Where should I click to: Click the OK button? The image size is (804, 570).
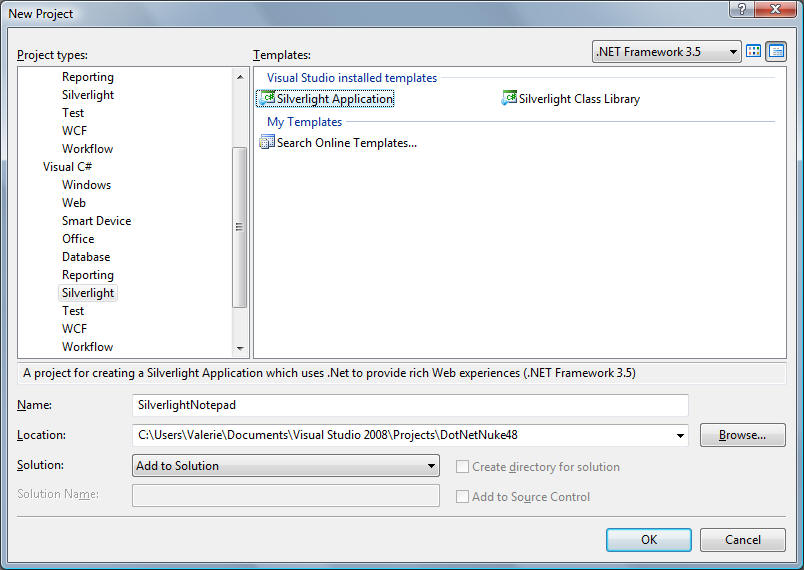648,540
